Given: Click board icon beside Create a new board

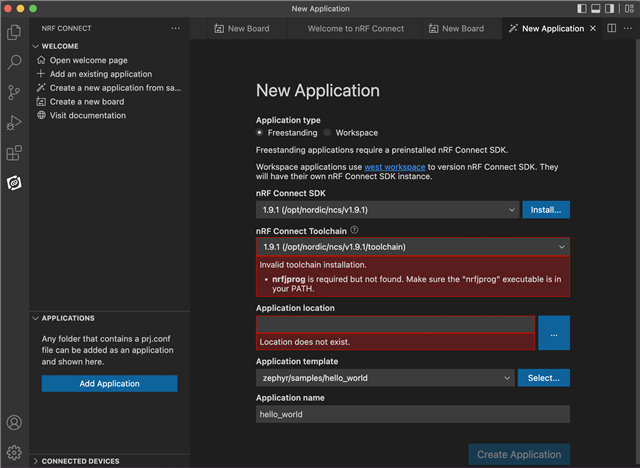Looking at the screenshot, I should tap(41, 102).
